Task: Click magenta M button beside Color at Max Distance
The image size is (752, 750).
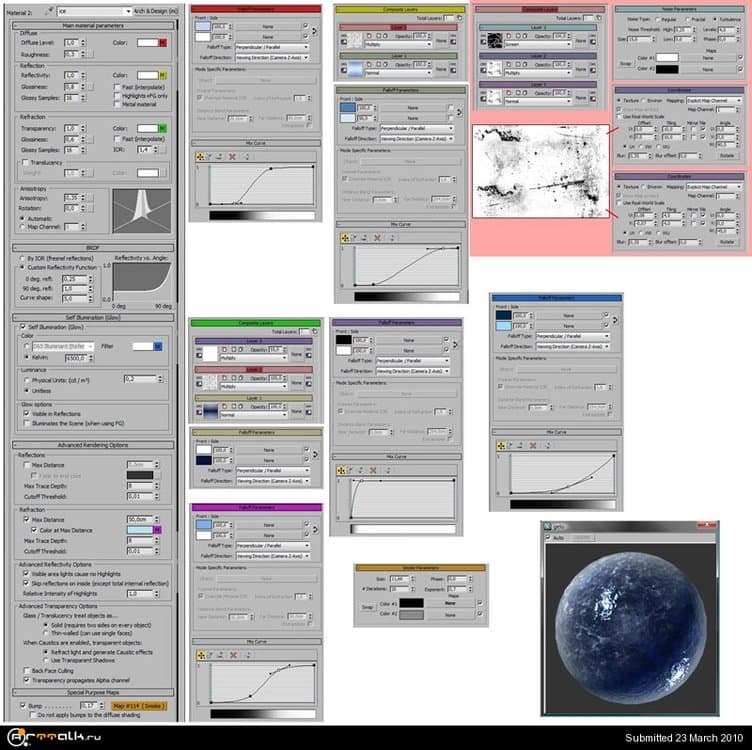Action: [x=157, y=529]
